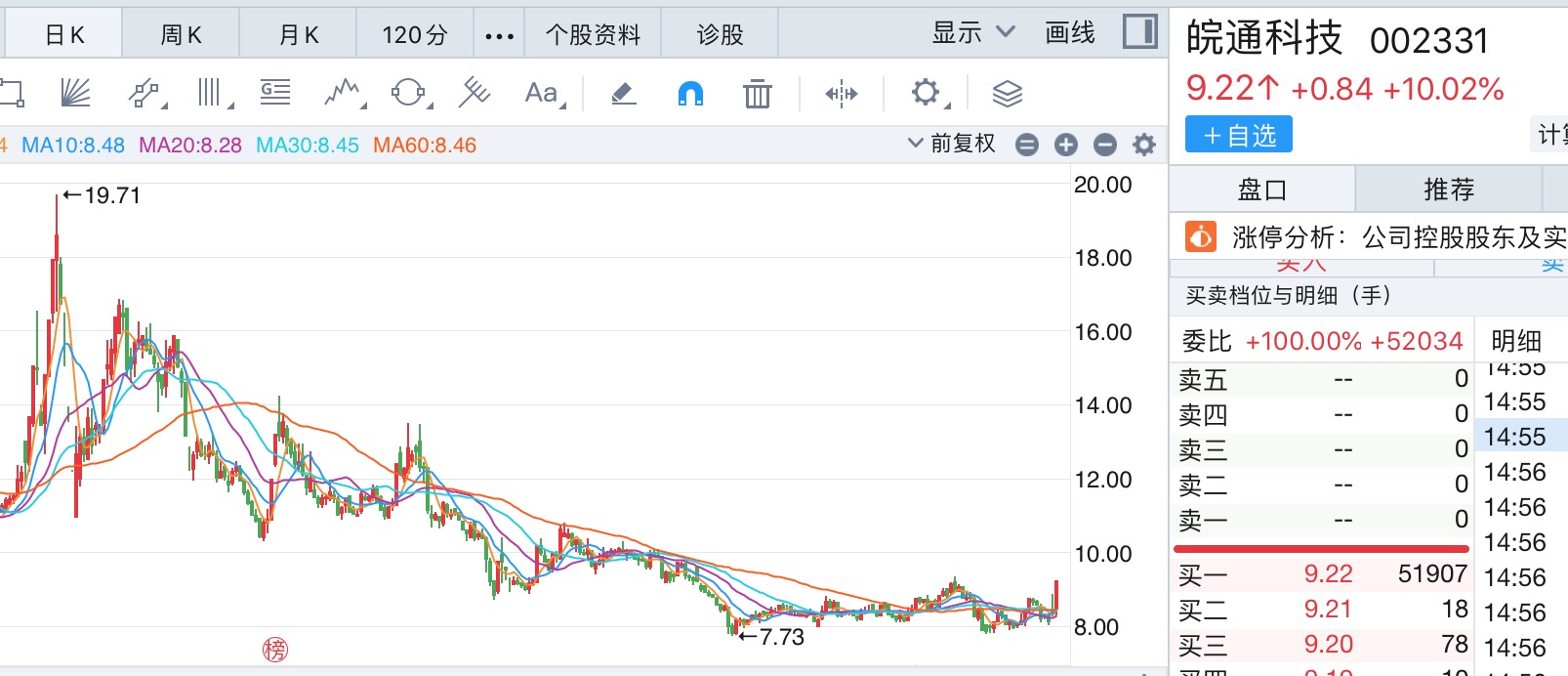This screenshot has width=1568, height=676.
Task: Click the +自选 add watchlist button
Action: click(x=1238, y=135)
